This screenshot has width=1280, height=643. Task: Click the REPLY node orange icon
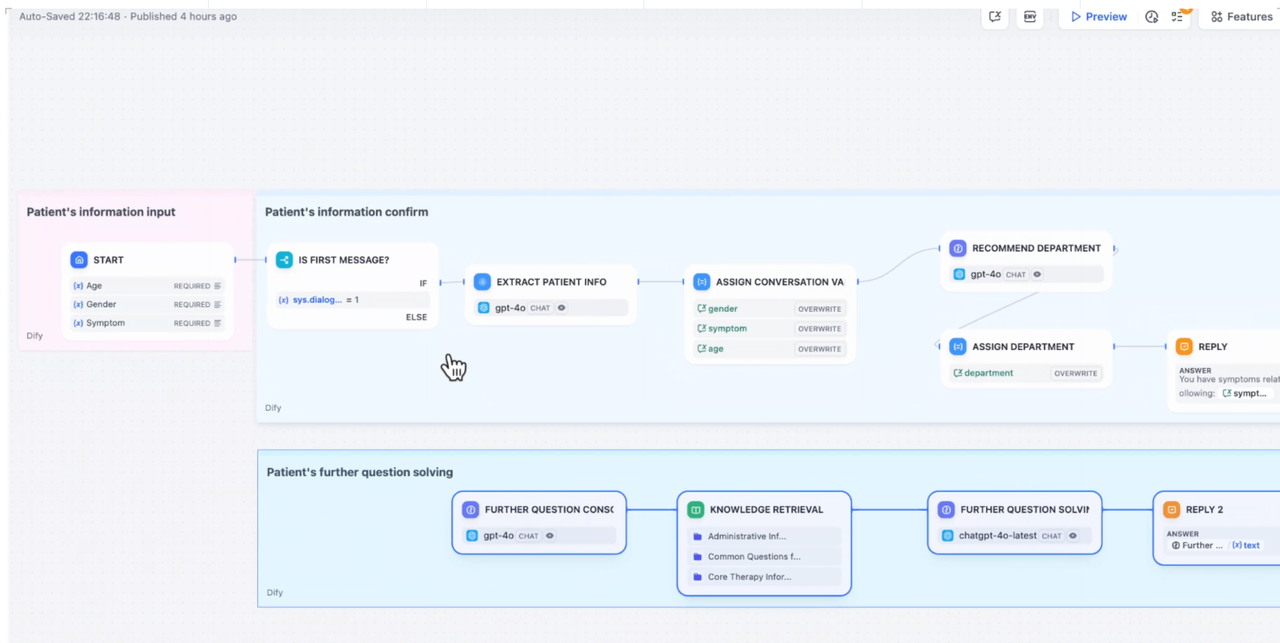click(1184, 347)
